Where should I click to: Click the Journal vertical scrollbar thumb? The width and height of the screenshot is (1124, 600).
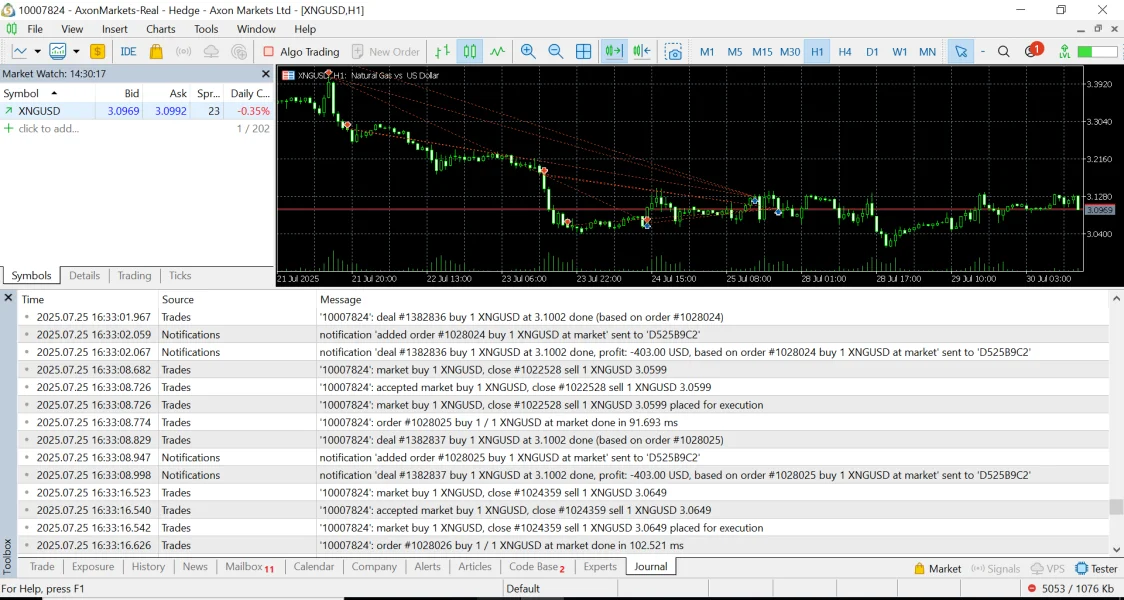click(x=1116, y=507)
